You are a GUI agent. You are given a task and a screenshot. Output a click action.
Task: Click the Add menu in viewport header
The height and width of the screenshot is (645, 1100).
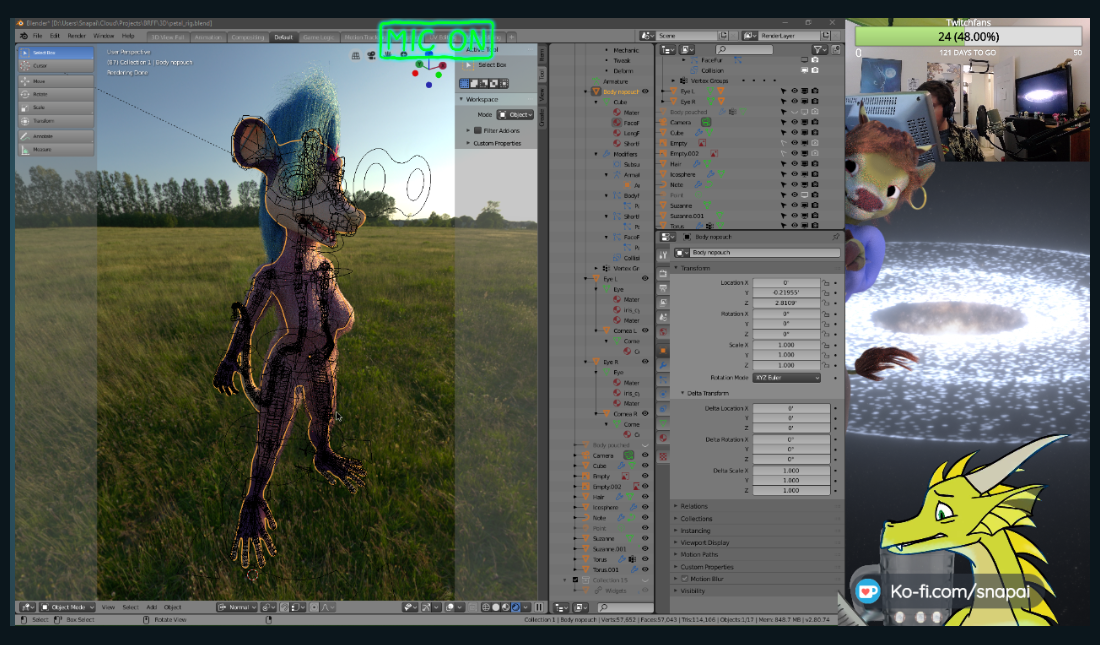(x=152, y=607)
